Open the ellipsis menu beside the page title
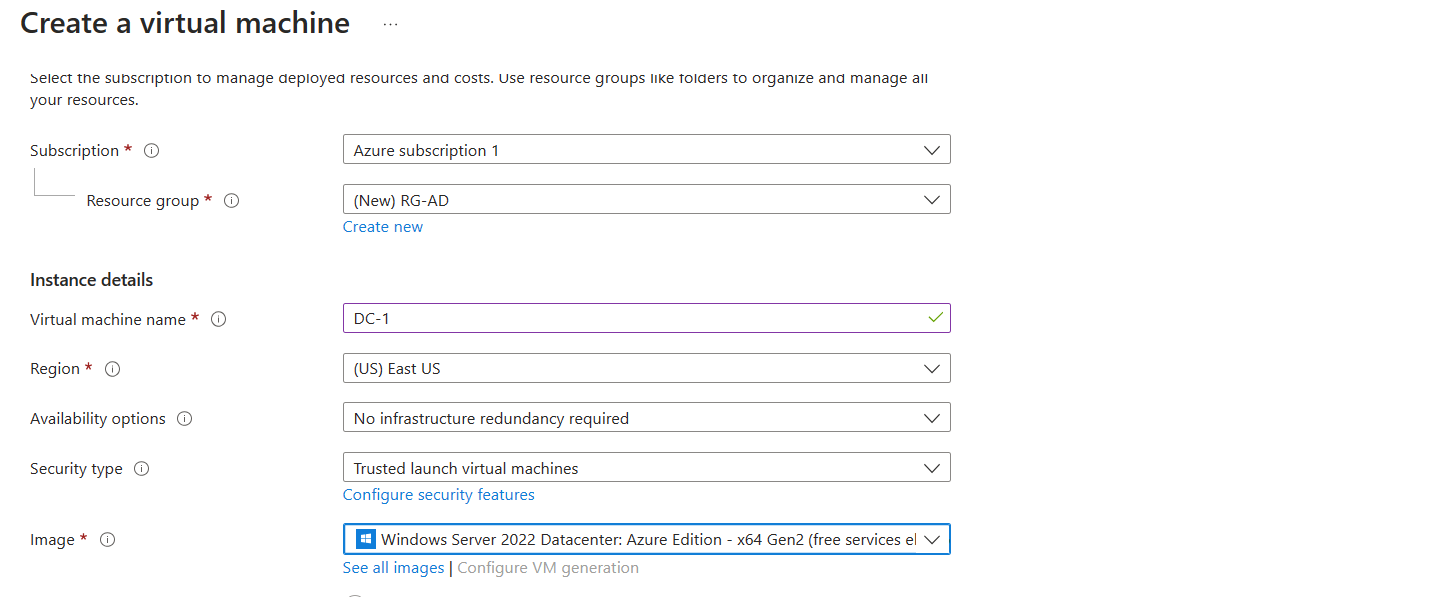Screen dimensions: 1452x597 [390, 25]
